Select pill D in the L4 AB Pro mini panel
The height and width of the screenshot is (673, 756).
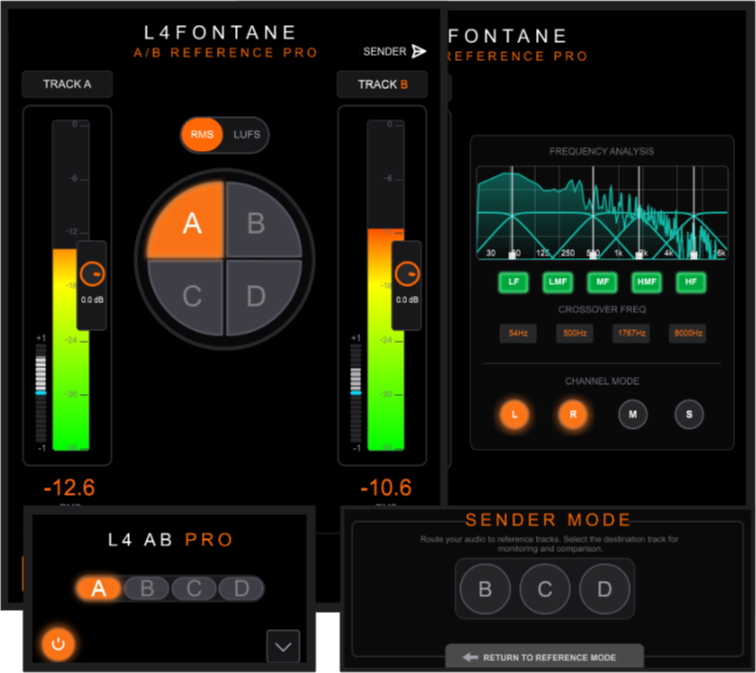click(x=241, y=588)
